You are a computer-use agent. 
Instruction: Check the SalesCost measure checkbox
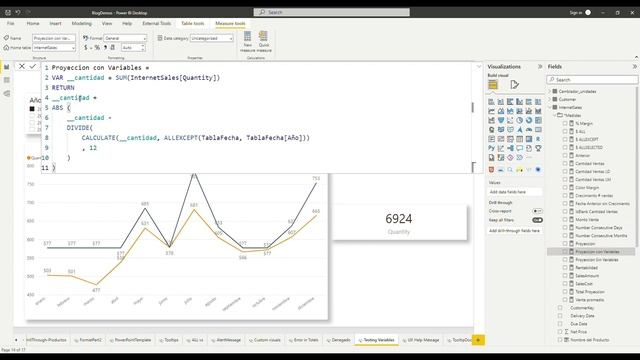(x=565, y=284)
